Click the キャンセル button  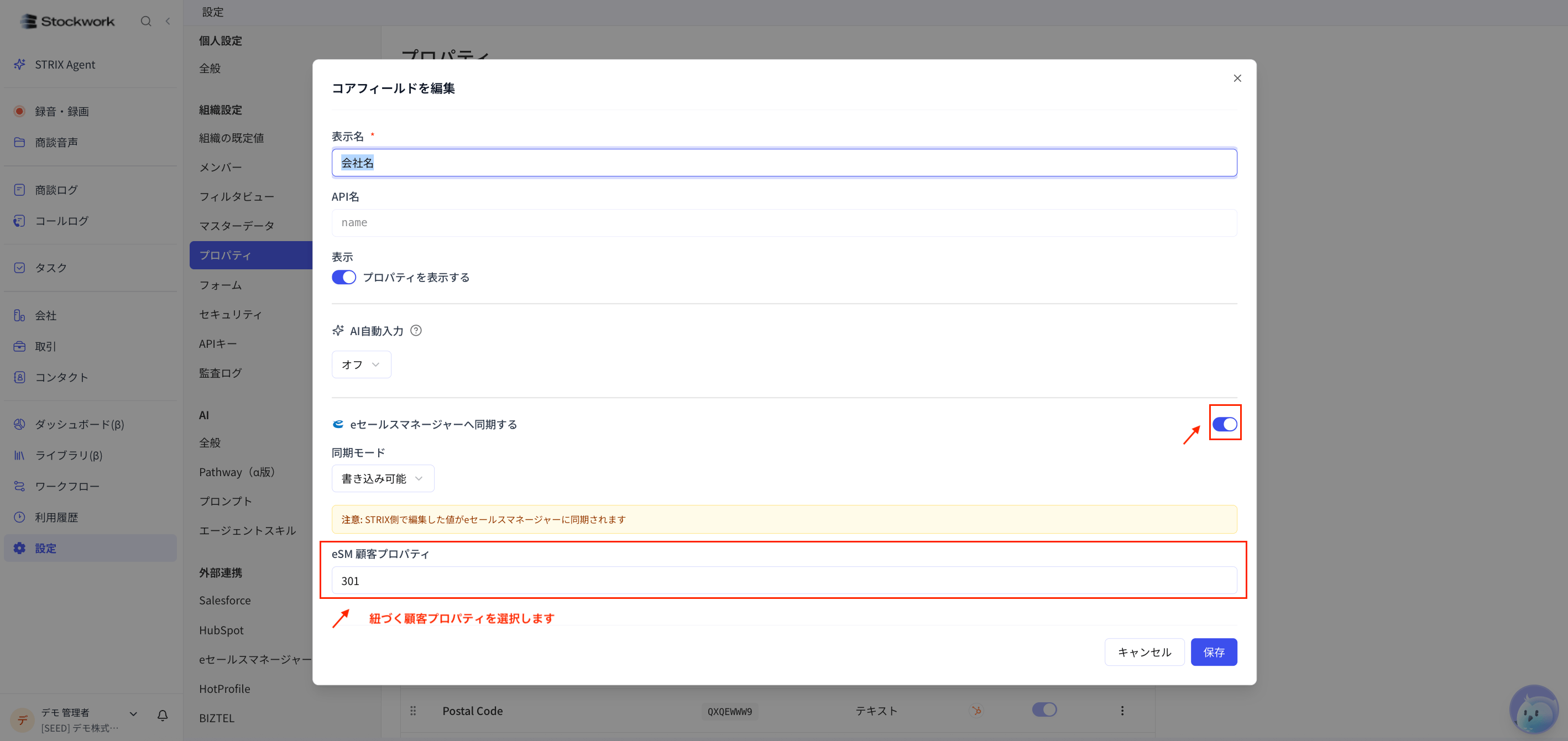1144,651
